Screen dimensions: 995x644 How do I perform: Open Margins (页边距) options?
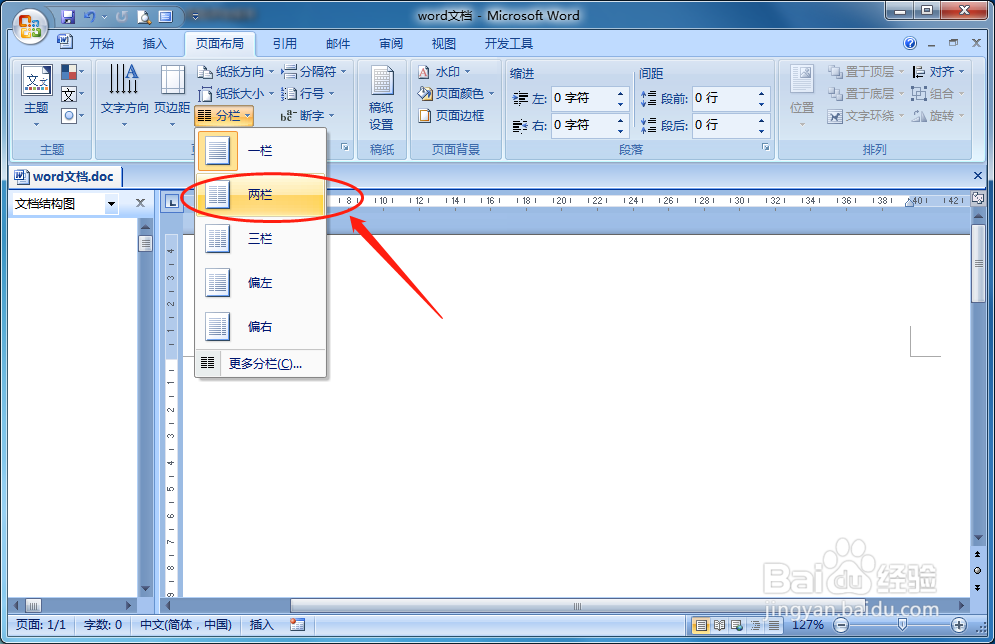click(x=172, y=95)
